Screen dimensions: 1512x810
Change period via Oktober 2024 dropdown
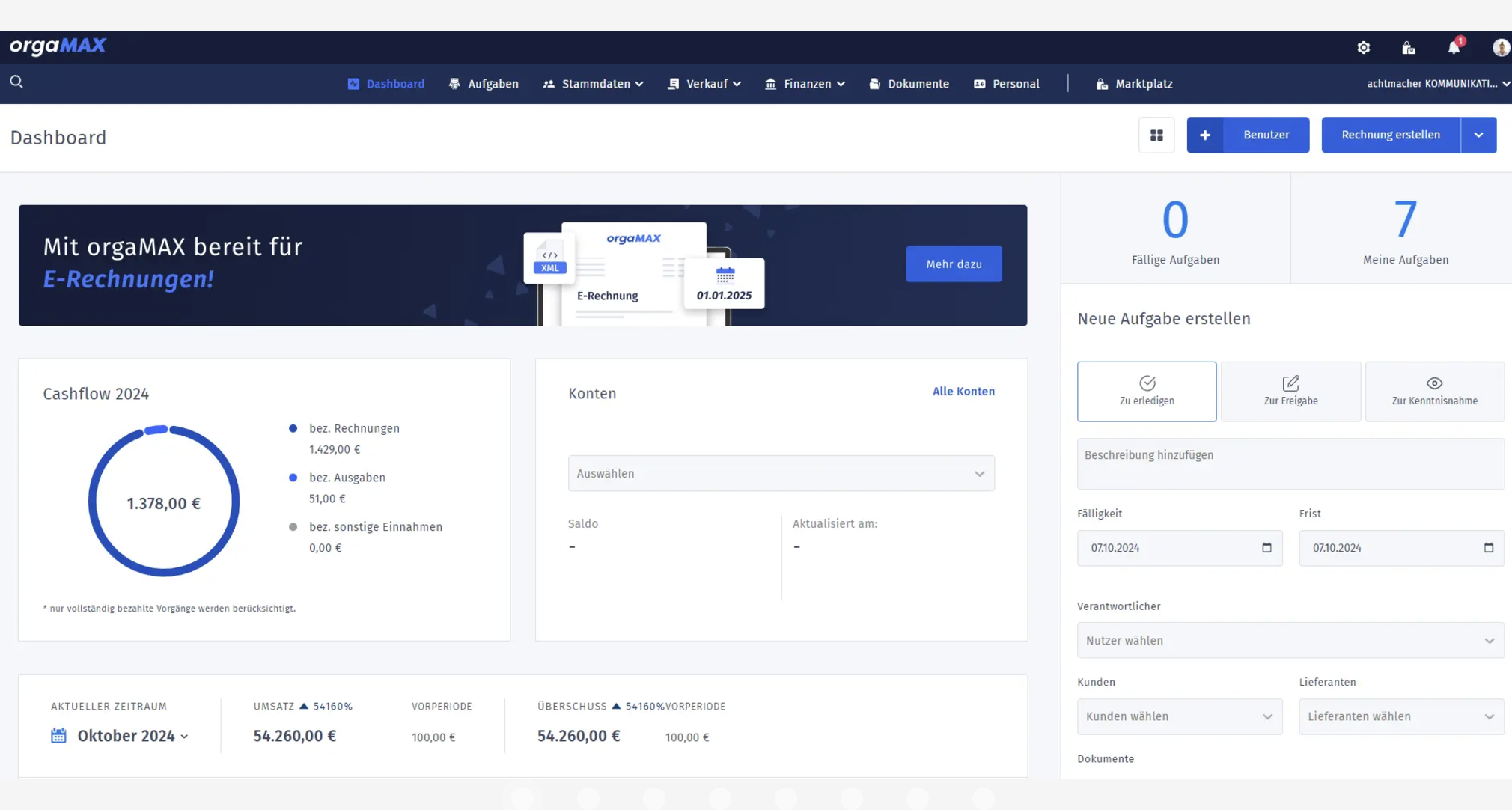(132, 736)
